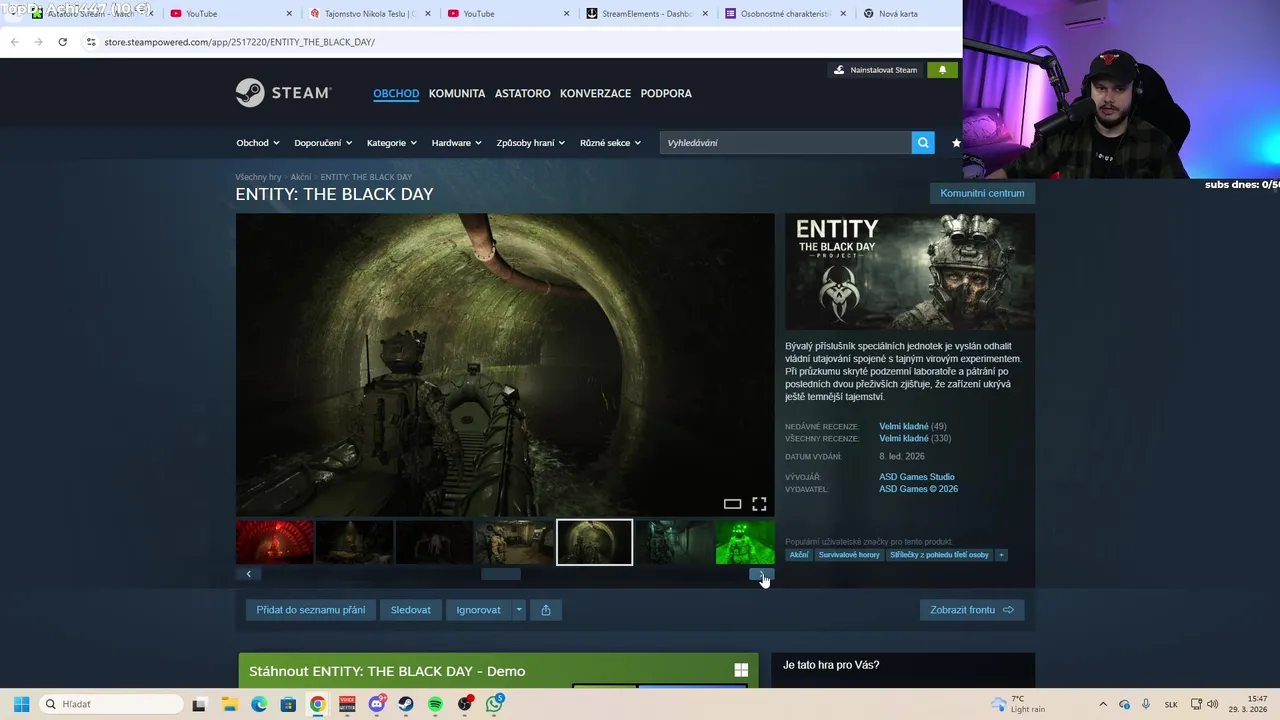Click the Všechny hry breadcrumb

click(258, 177)
